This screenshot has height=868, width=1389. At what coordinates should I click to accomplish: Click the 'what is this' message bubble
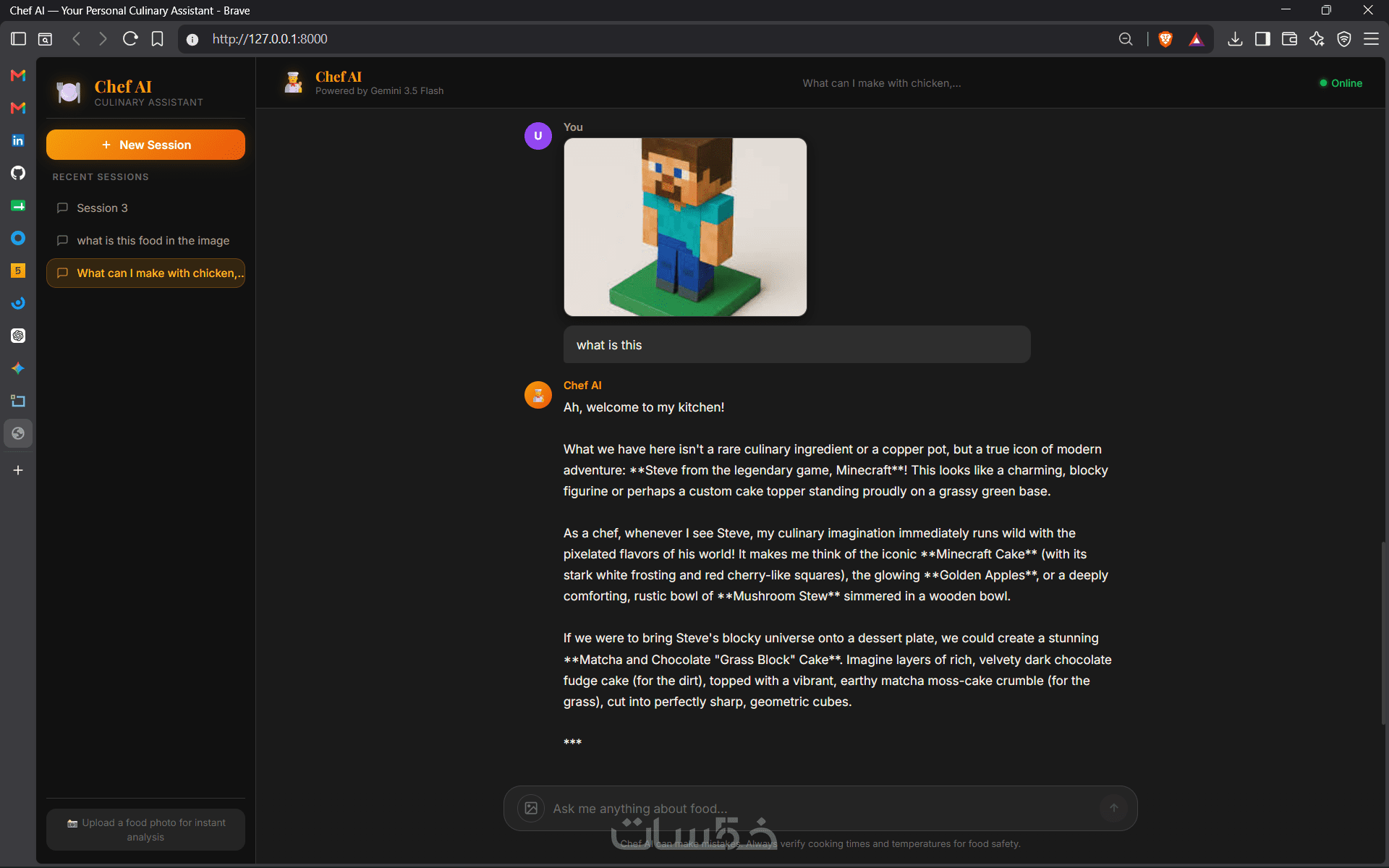(797, 345)
